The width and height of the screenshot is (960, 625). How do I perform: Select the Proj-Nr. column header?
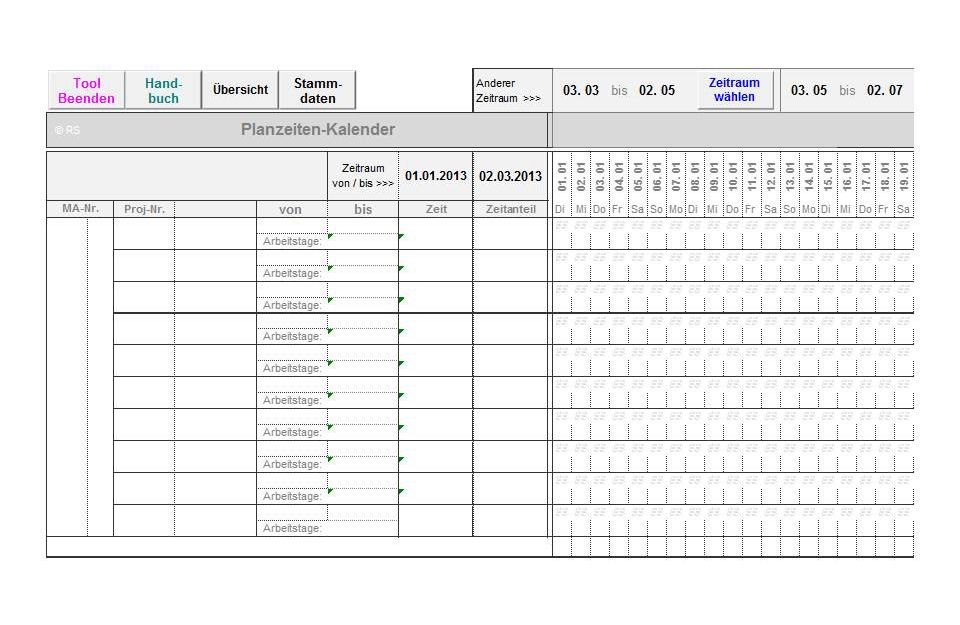144,209
